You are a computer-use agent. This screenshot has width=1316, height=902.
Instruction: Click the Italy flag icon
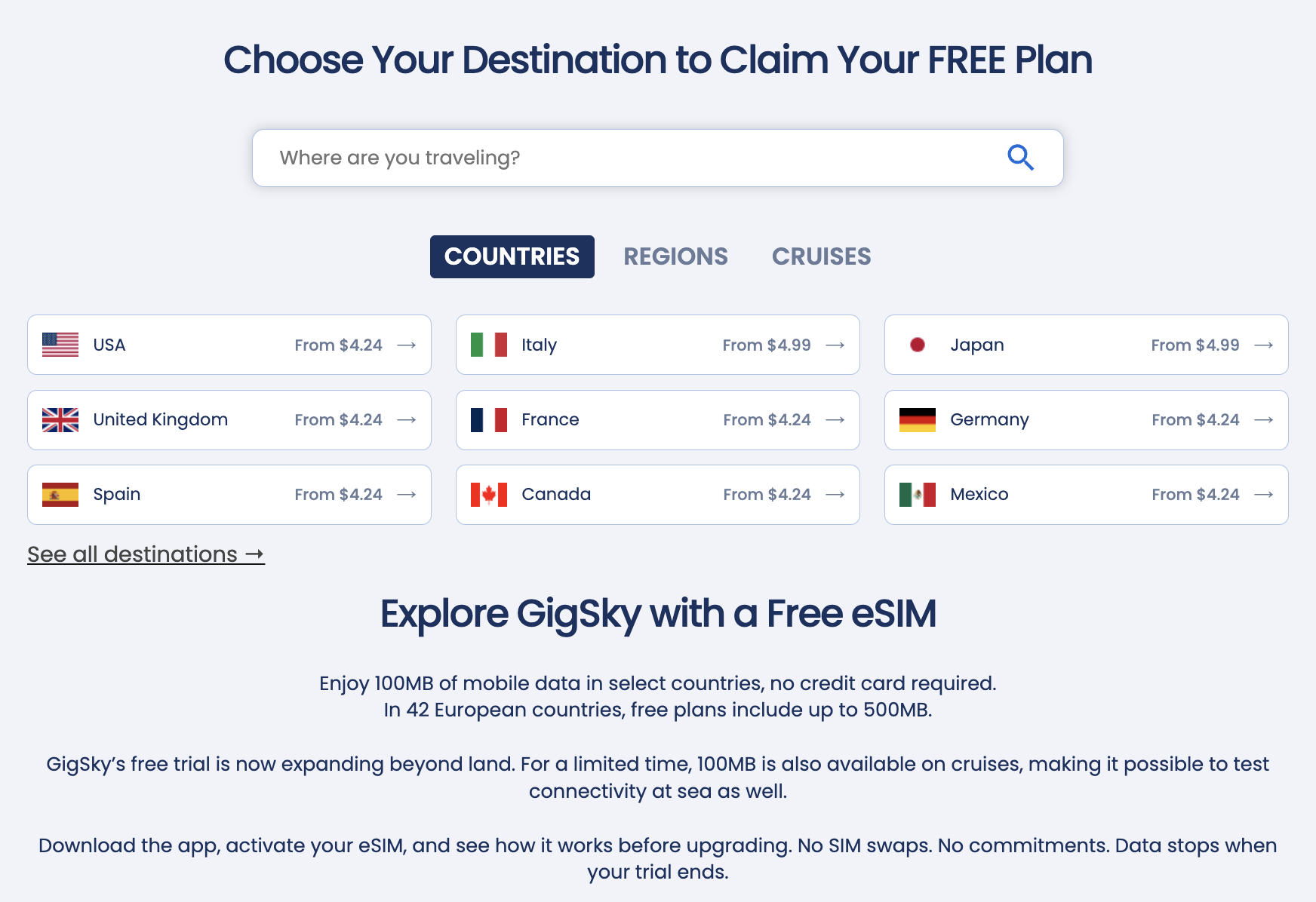point(489,345)
